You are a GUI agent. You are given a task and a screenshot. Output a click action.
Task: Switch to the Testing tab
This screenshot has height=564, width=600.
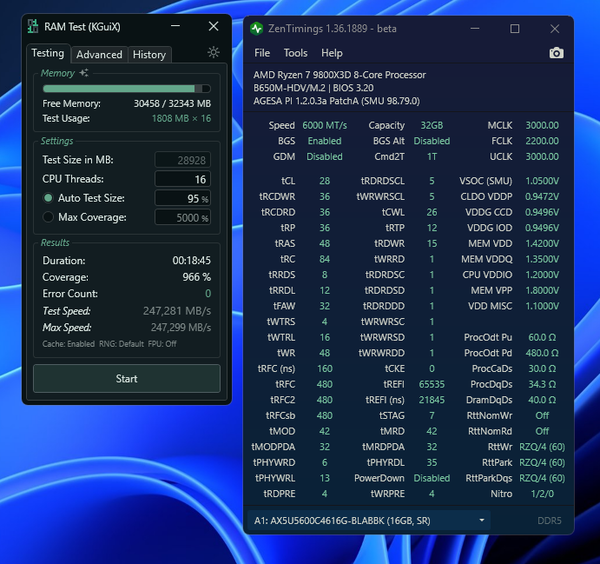[48, 53]
